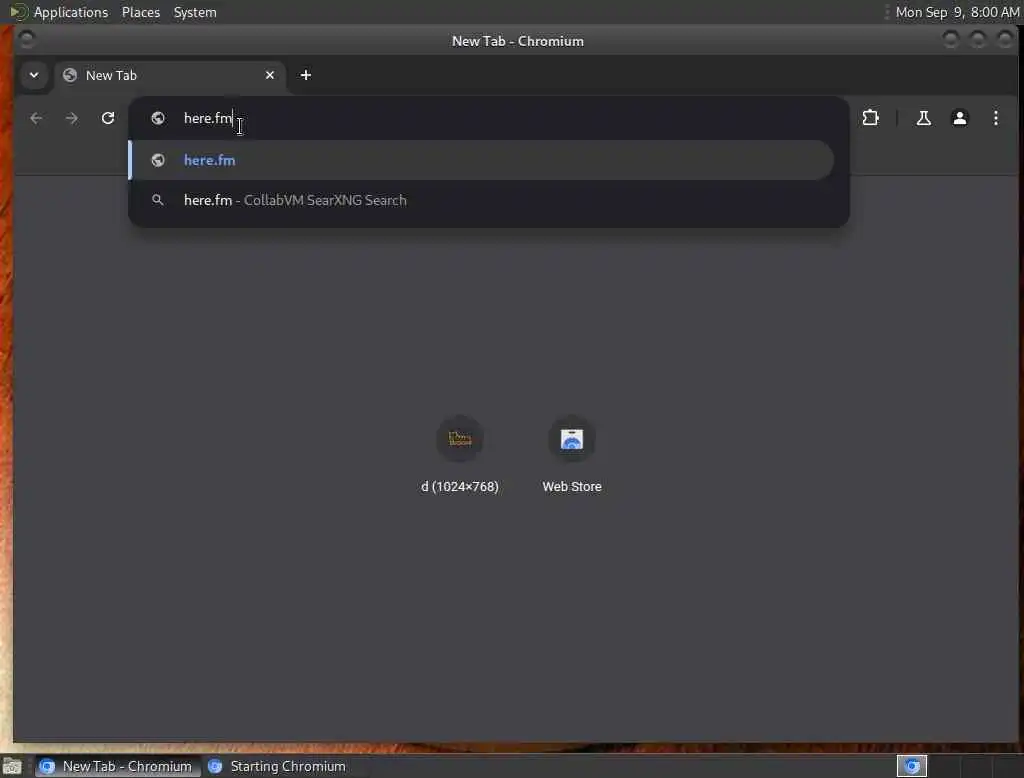
Task: Expand the tab search dropdown
Action: tap(34, 75)
